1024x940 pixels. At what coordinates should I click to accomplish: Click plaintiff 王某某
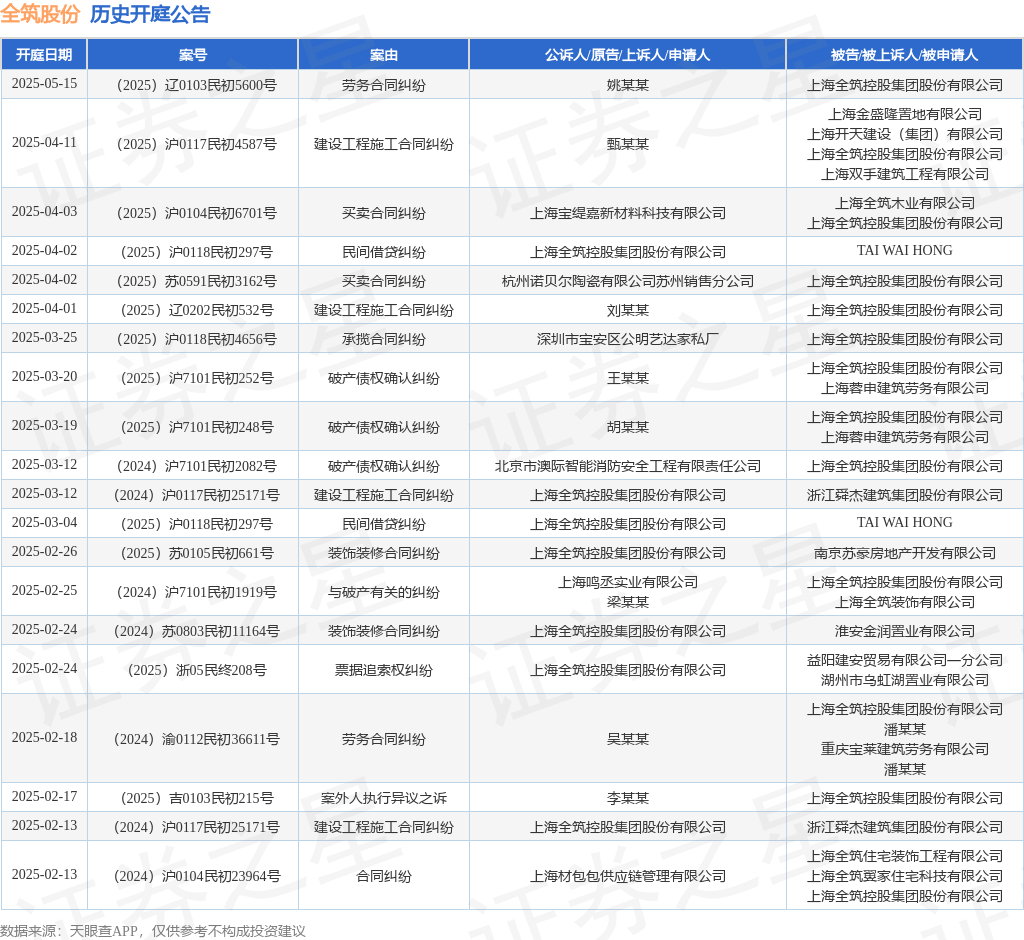tap(628, 378)
